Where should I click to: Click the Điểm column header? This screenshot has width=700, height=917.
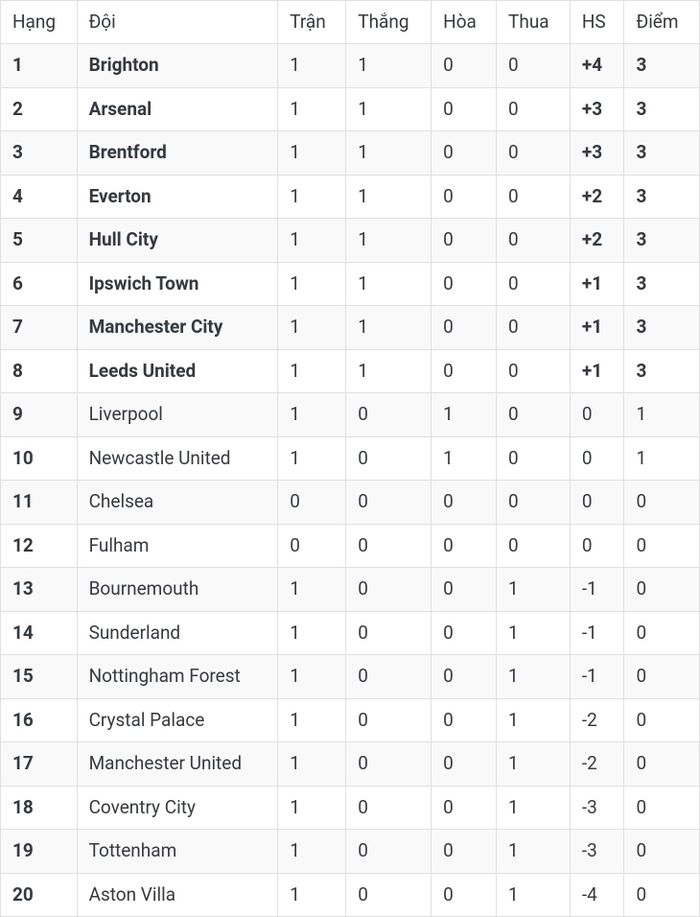tap(657, 22)
